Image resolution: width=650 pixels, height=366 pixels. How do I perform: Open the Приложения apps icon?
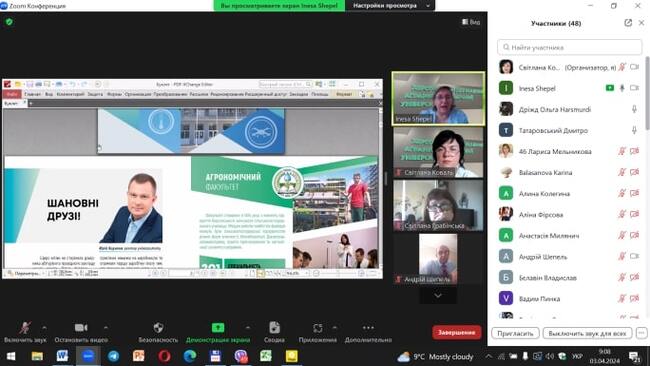click(318, 328)
